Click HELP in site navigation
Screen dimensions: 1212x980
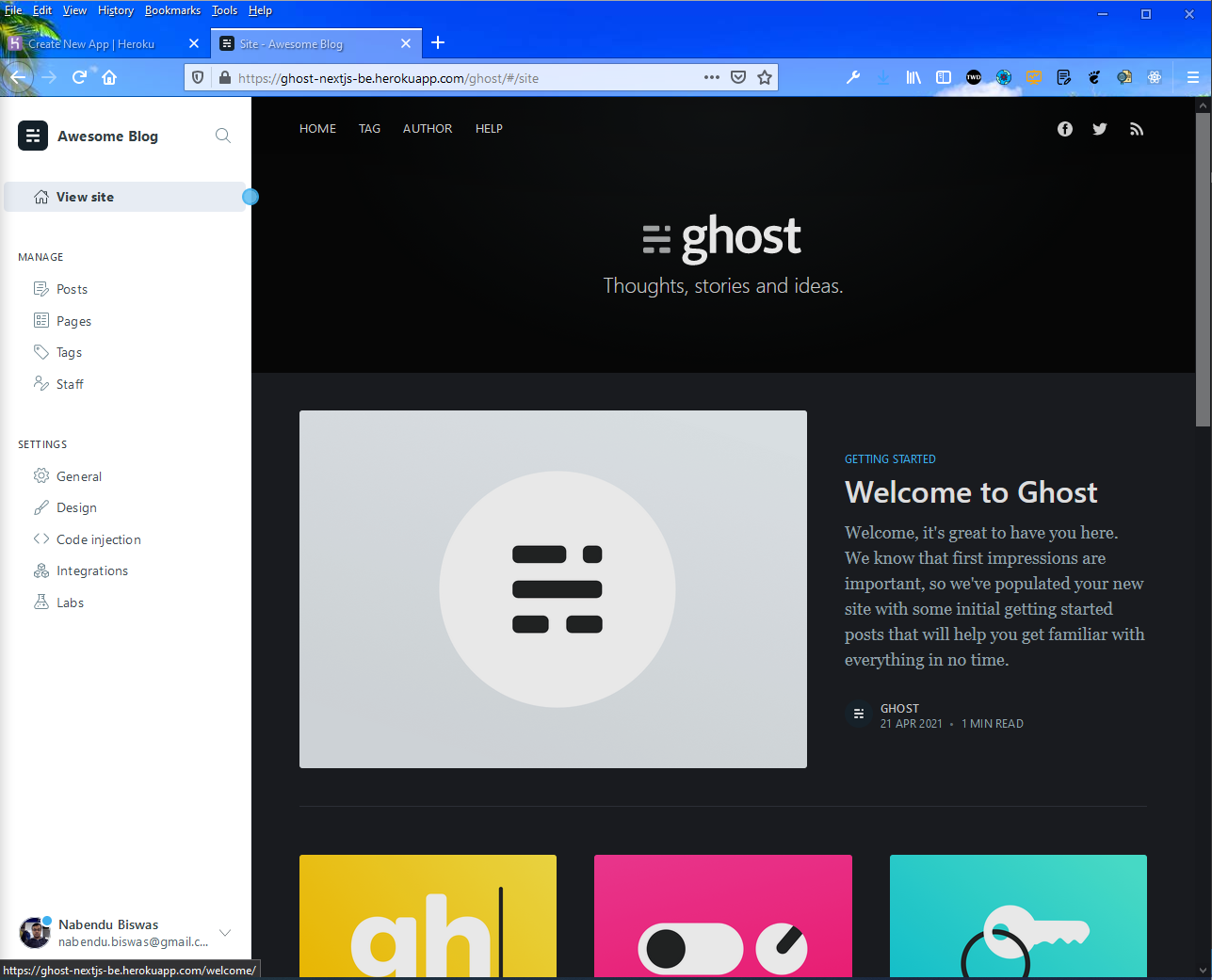pyautogui.click(x=489, y=129)
